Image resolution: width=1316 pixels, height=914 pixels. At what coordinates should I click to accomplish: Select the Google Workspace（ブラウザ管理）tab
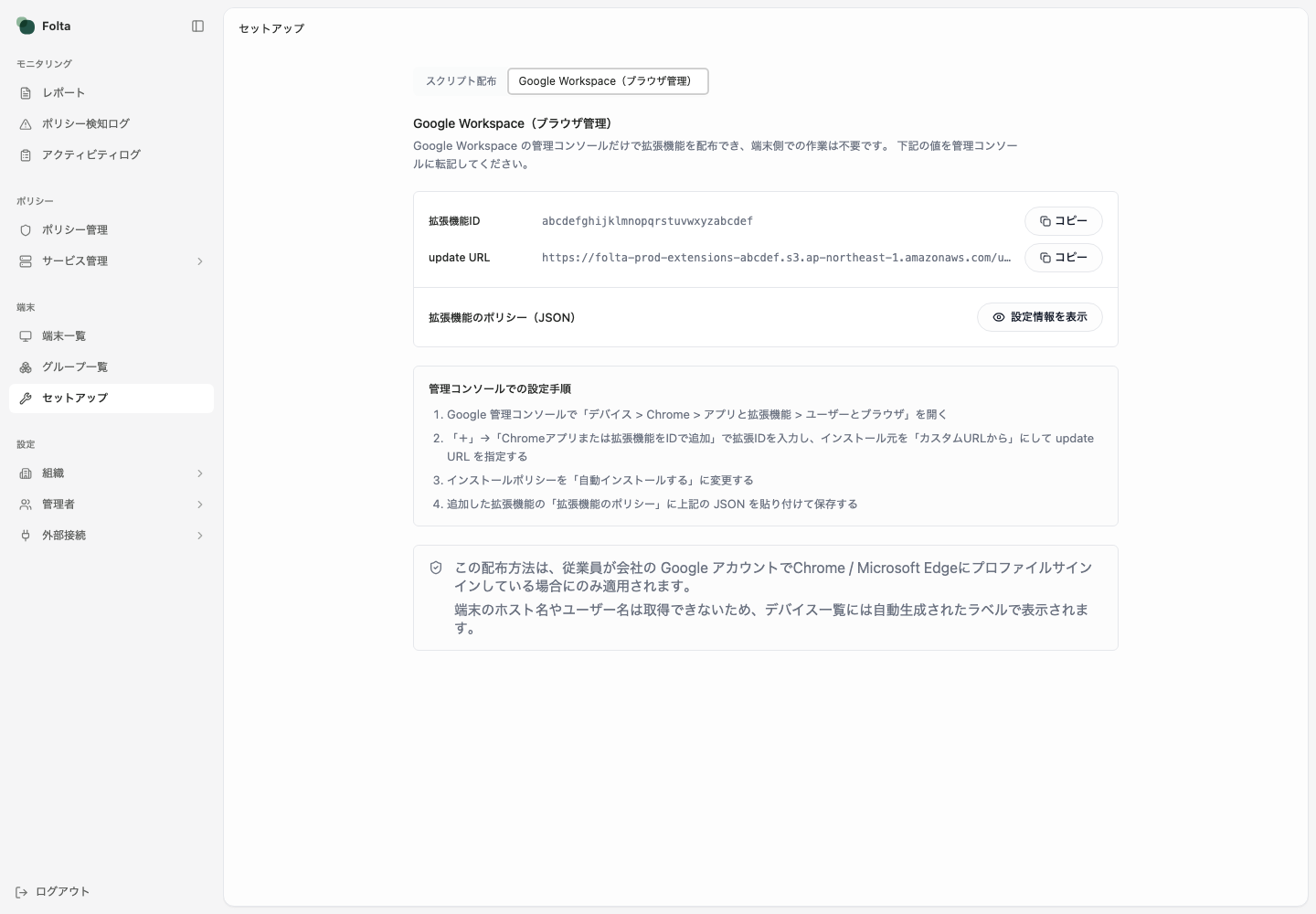coord(608,81)
